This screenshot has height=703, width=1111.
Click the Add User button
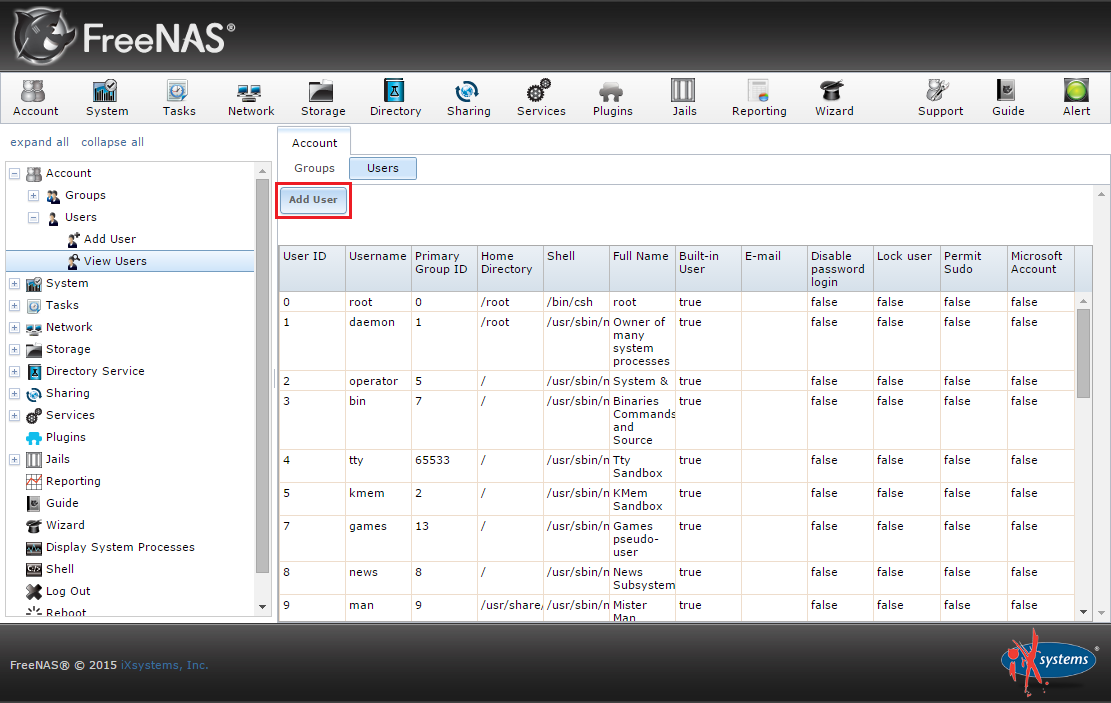pyautogui.click(x=313, y=200)
